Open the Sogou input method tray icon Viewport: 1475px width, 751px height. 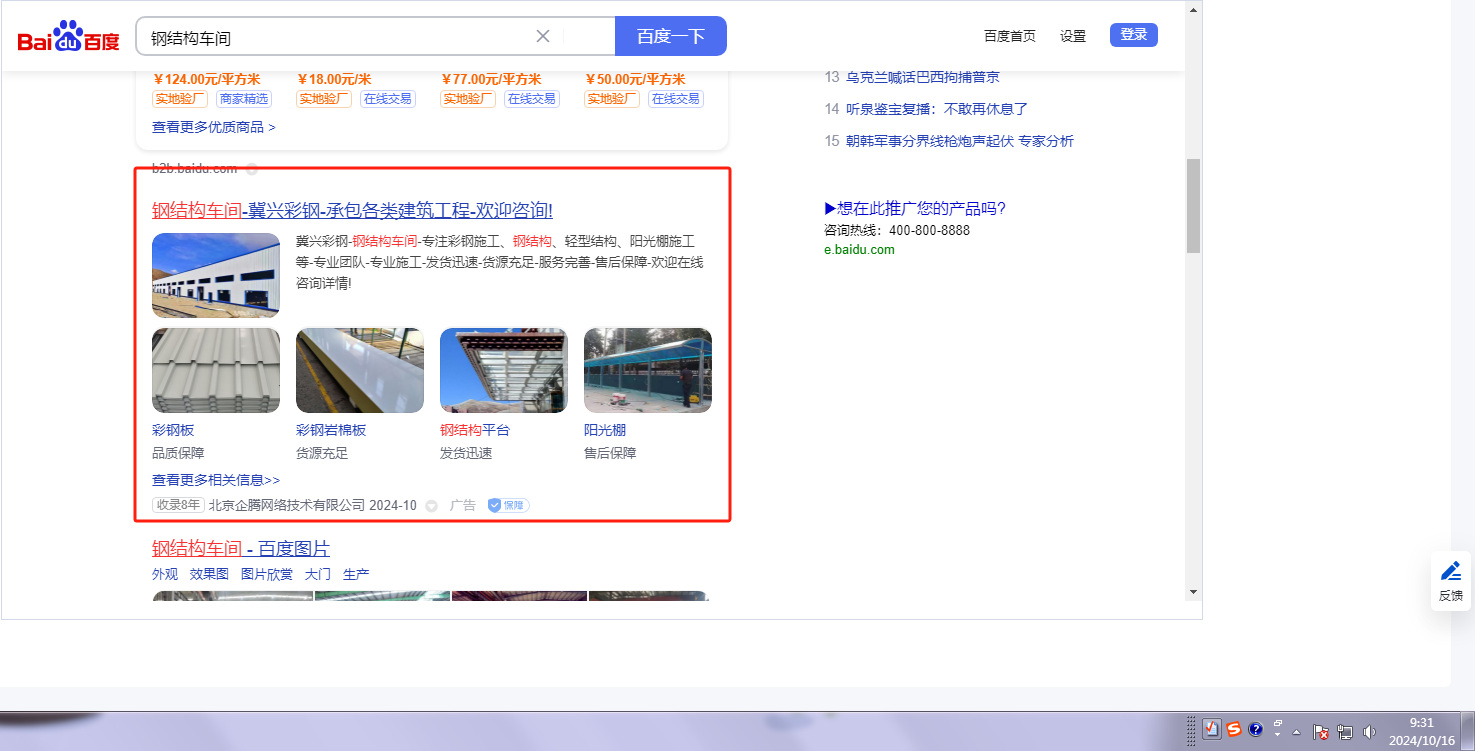[1234, 729]
